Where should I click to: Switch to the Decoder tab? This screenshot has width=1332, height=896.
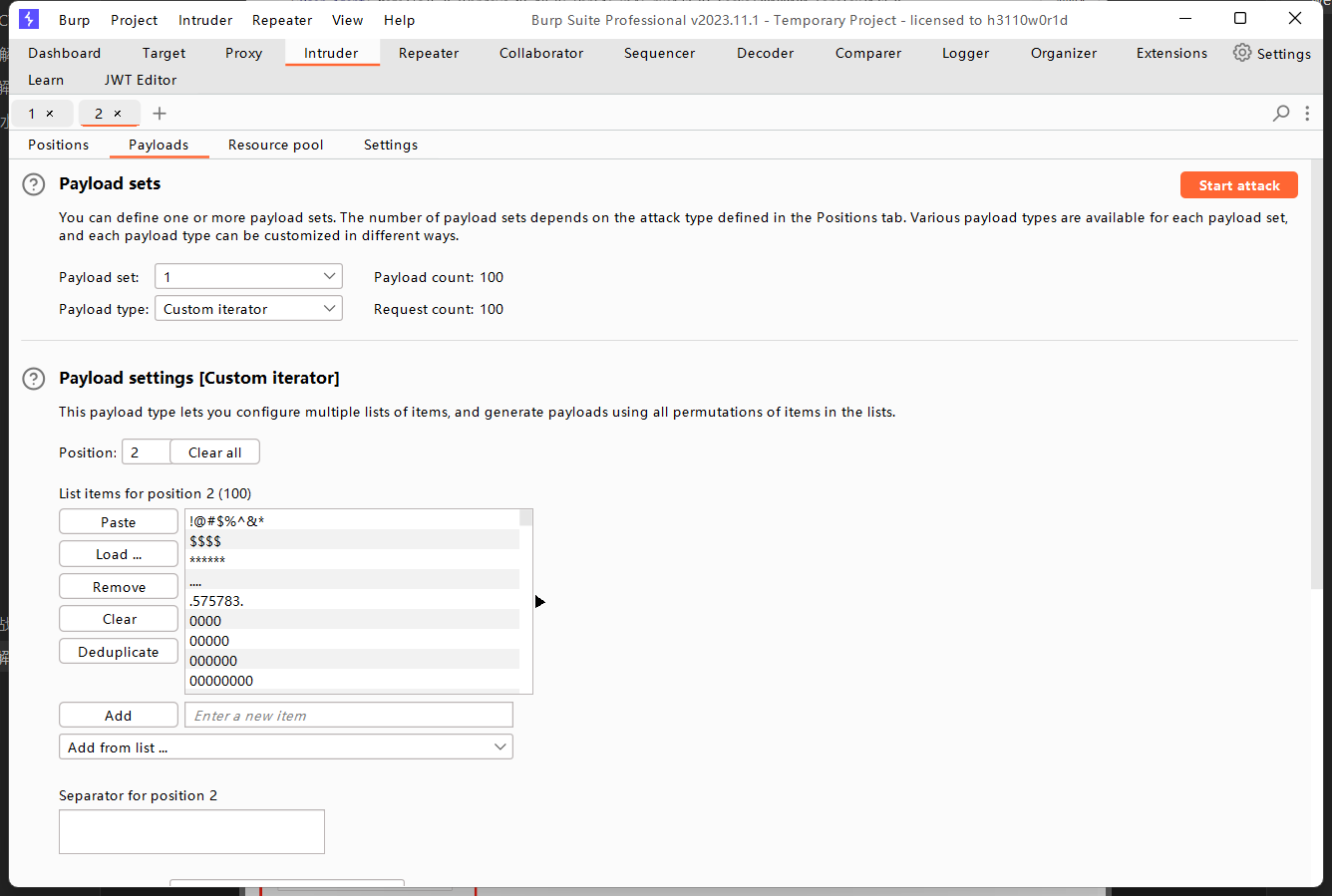766,53
